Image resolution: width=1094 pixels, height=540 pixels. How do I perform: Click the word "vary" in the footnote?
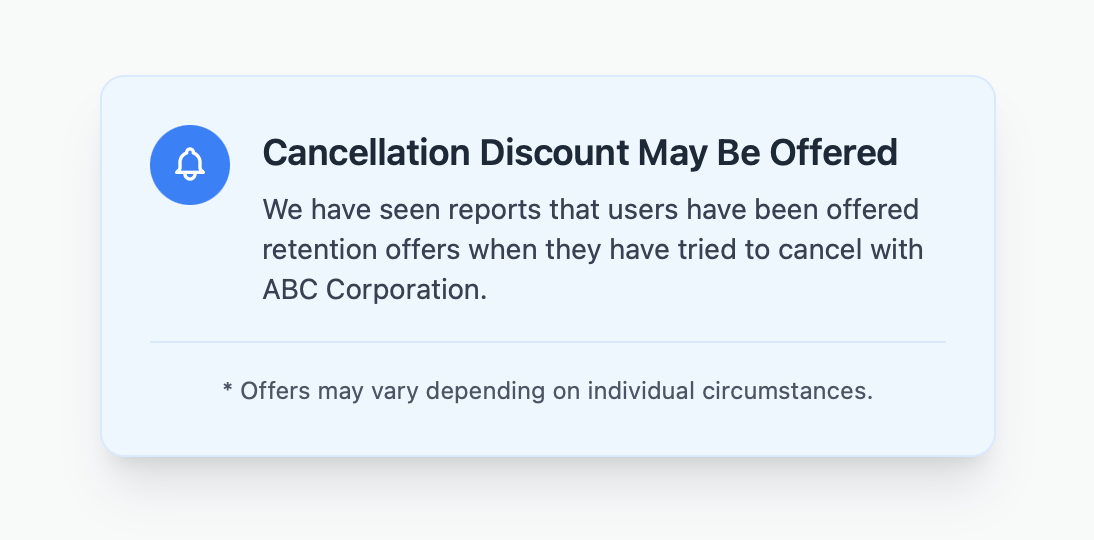392,390
